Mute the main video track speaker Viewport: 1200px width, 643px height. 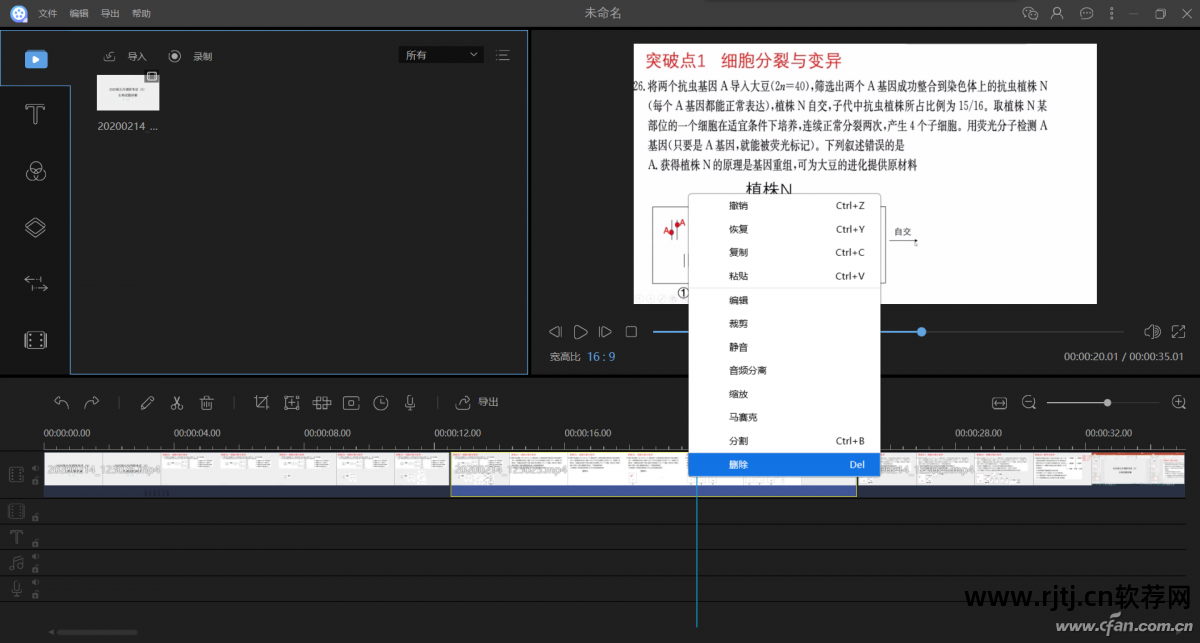point(36,468)
